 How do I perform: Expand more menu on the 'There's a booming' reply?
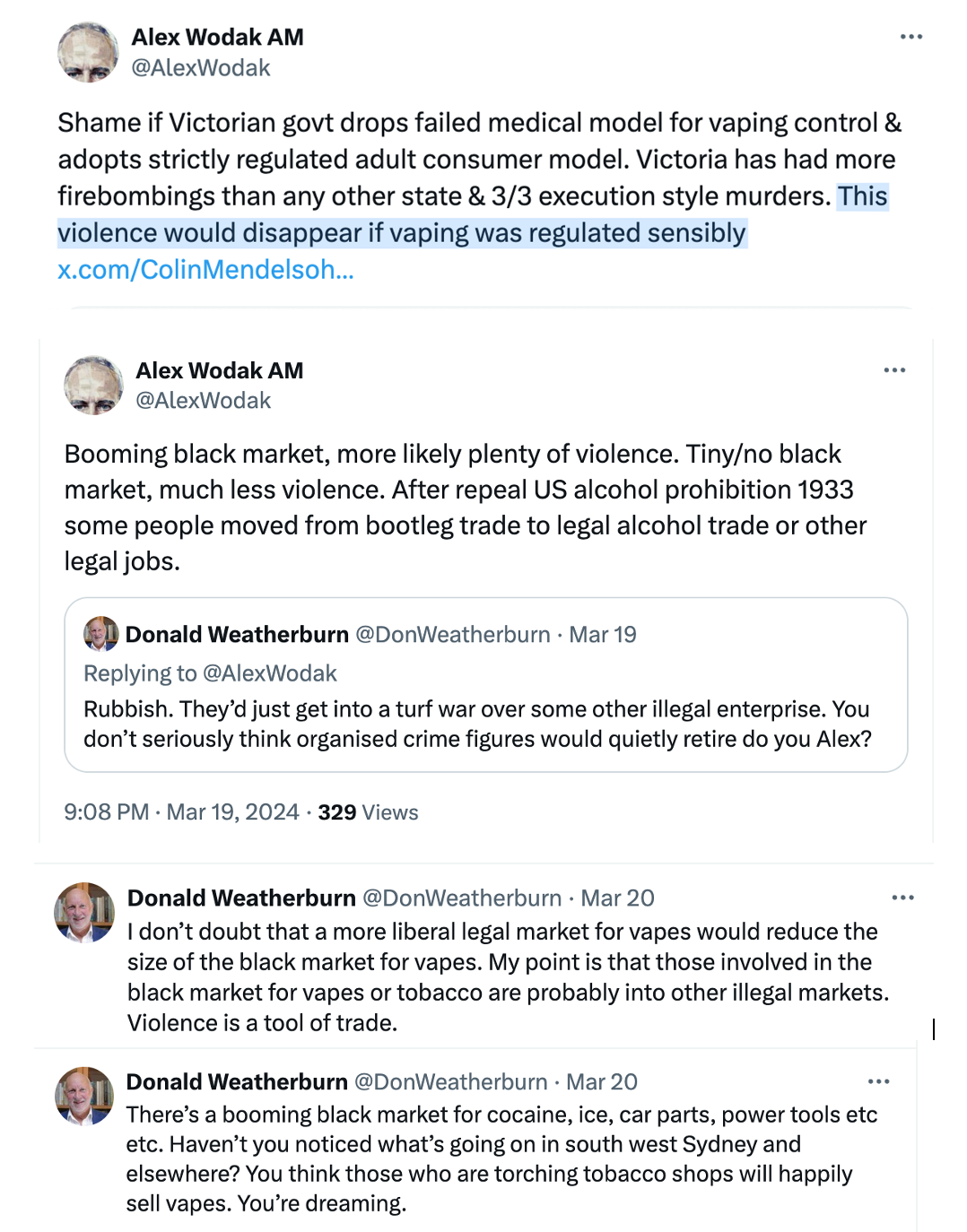(878, 1081)
